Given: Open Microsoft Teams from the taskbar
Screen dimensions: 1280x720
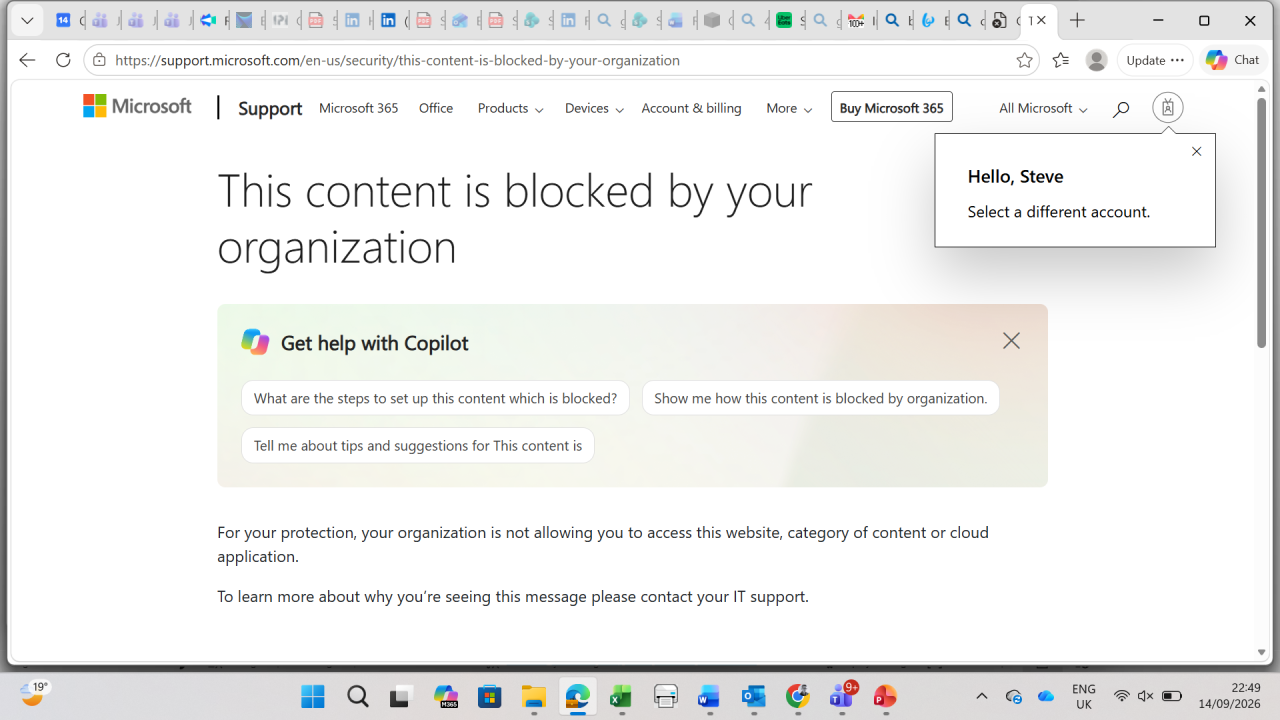Looking at the screenshot, I should click(x=841, y=696).
